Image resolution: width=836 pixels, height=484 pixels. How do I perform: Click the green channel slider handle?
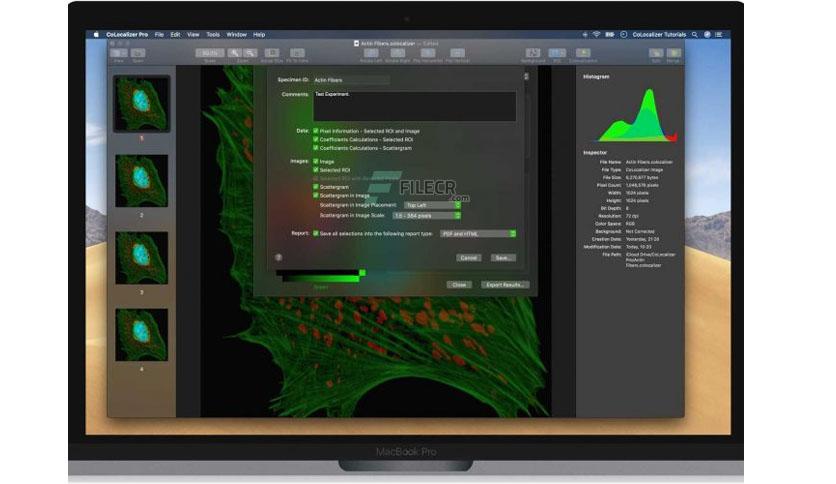coord(362,273)
